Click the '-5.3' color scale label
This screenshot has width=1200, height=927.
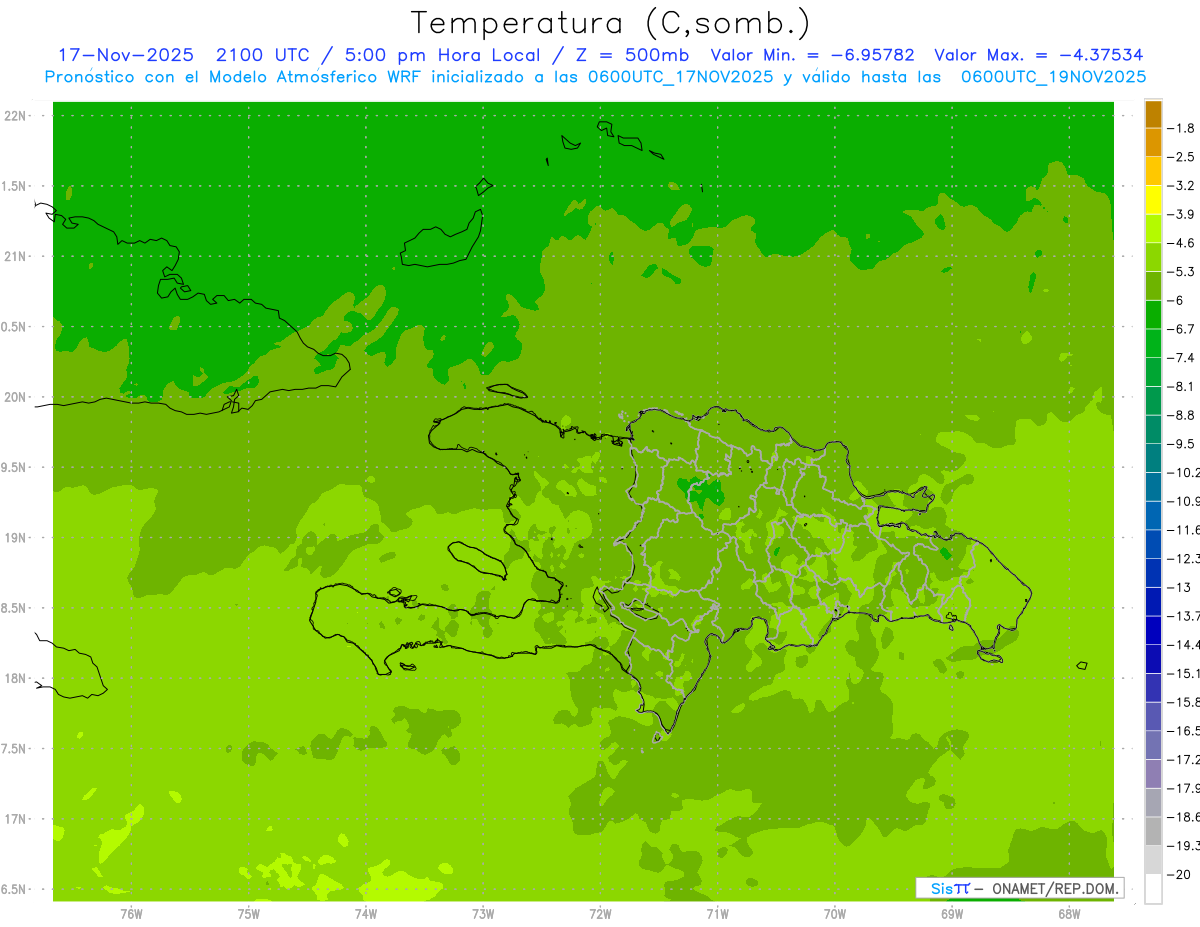click(1183, 272)
